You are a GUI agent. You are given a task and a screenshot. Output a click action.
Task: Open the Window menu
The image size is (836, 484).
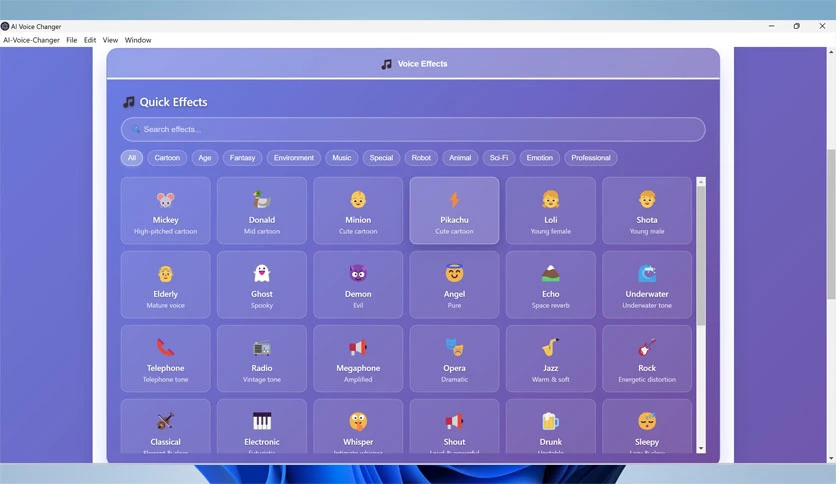tap(138, 40)
